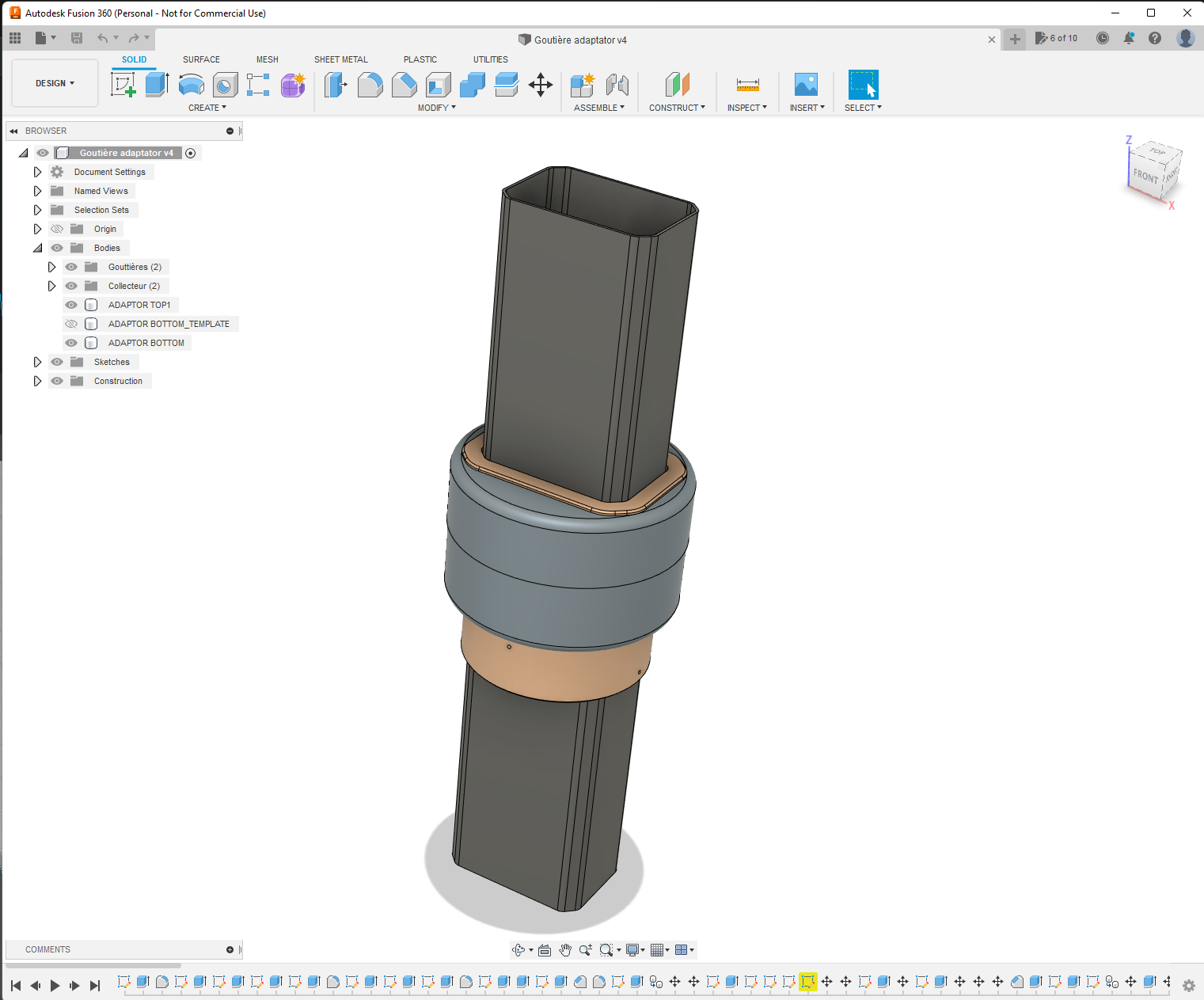Switch to the SURFACE tab

[201, 59]
